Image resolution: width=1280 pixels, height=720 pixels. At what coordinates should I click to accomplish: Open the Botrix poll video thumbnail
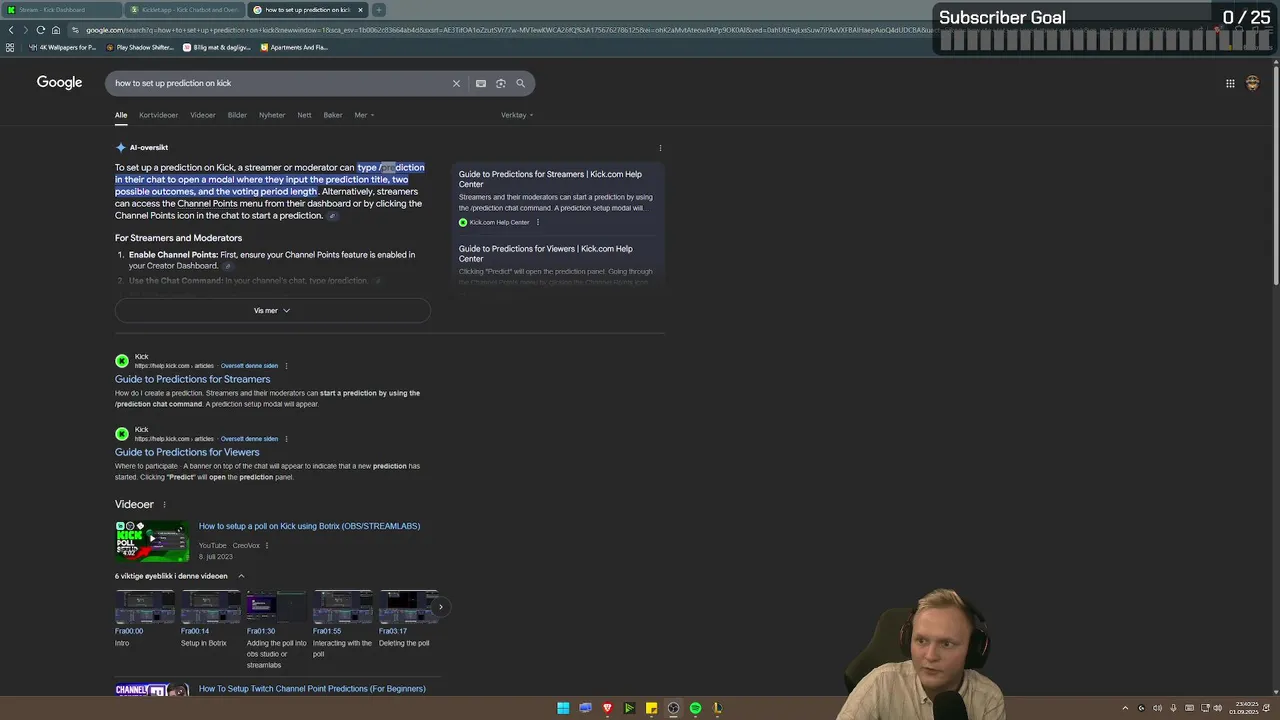tap(152, 542)
